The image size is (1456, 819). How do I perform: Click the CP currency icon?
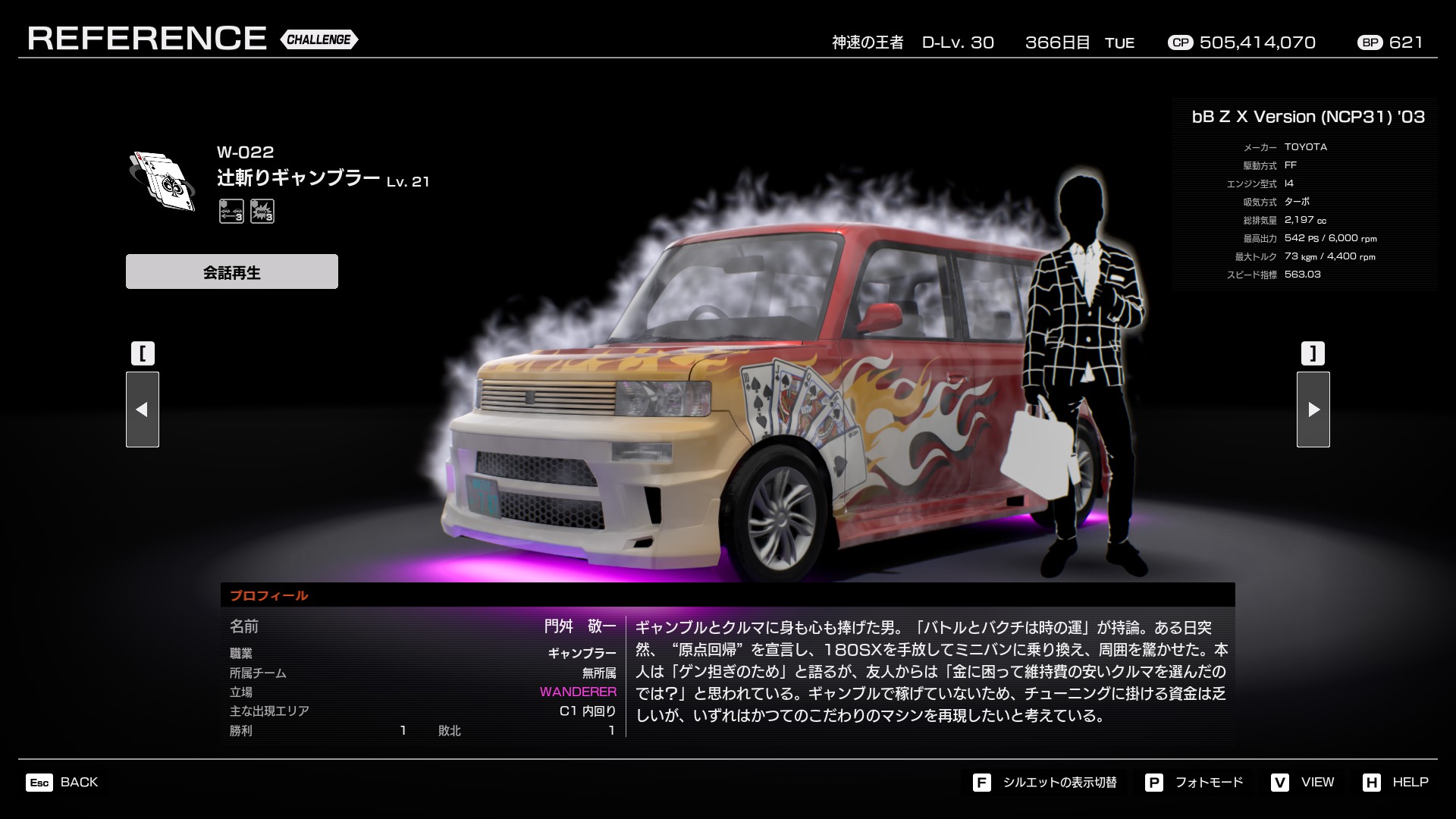pyautogui.click(x=1180, y=42)
